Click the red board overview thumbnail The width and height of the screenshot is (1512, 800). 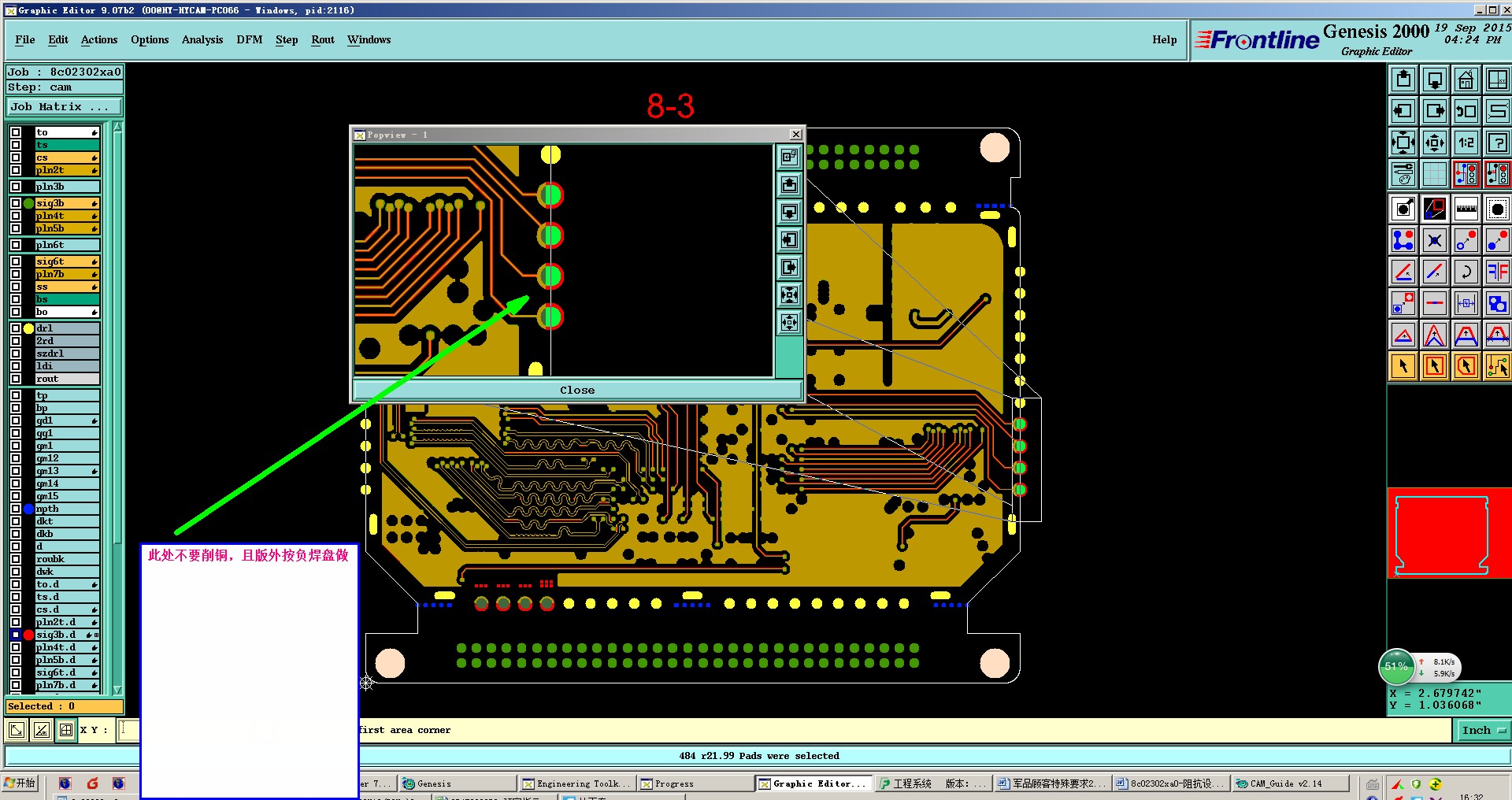pyautogui.click(x=1449, y=533)
